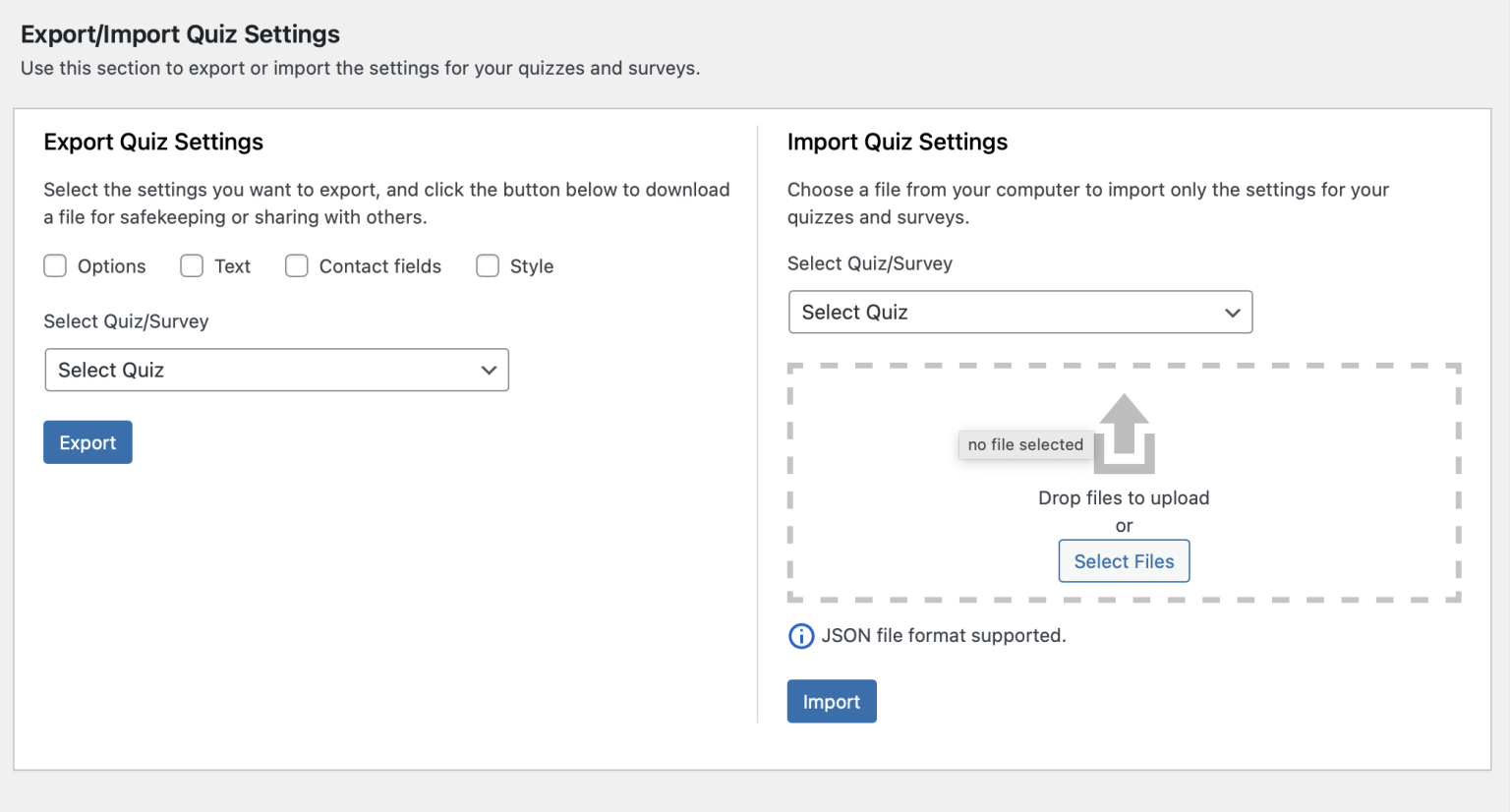Open the import Select Quiz dropdown

point(1020,312)
